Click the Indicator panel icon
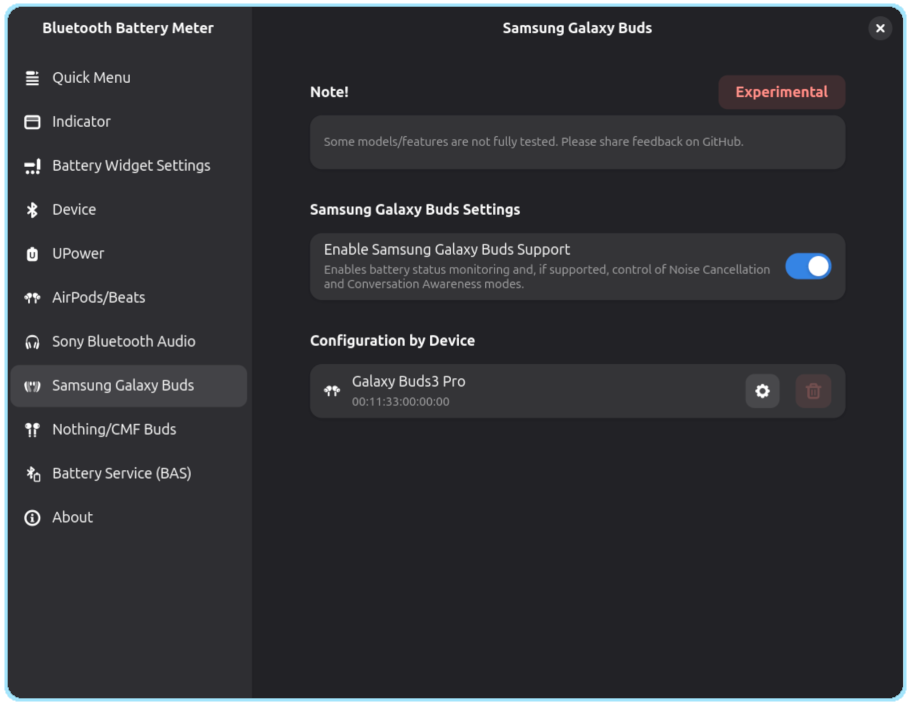Image resolution: width=911 pixels, height=708 pixels. [x=33, y=122]
